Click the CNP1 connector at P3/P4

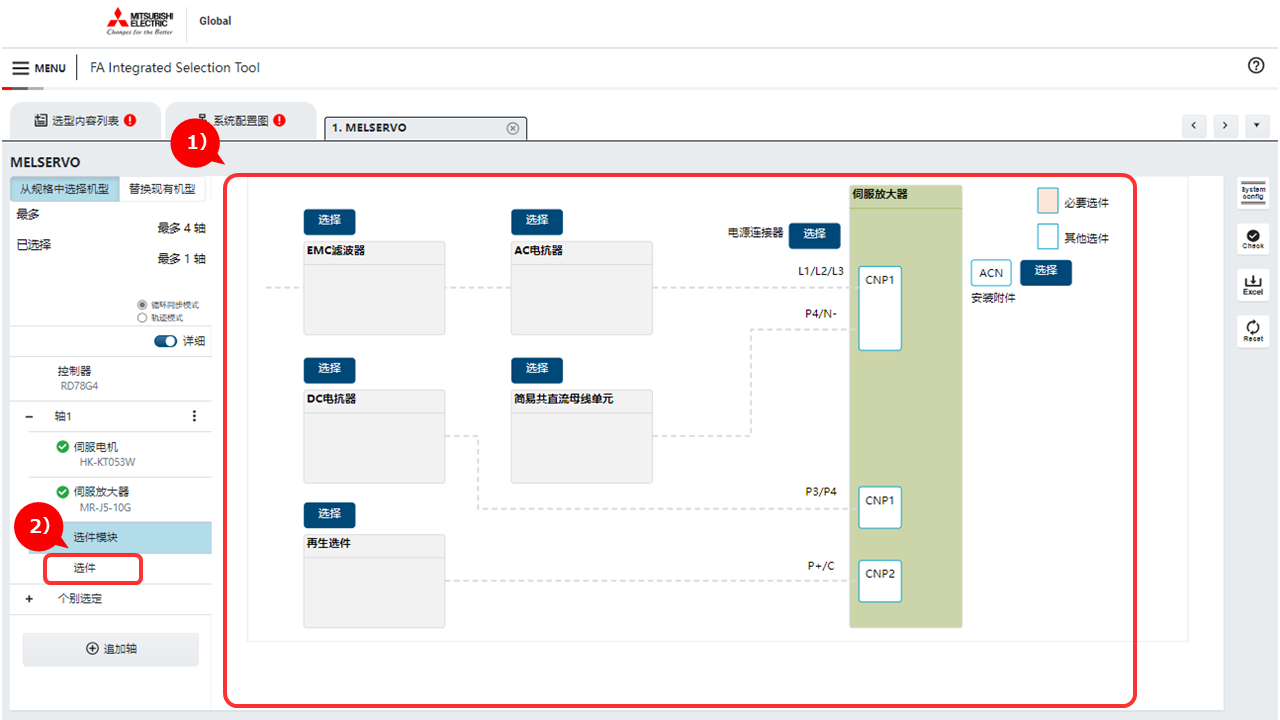[880, 507]
